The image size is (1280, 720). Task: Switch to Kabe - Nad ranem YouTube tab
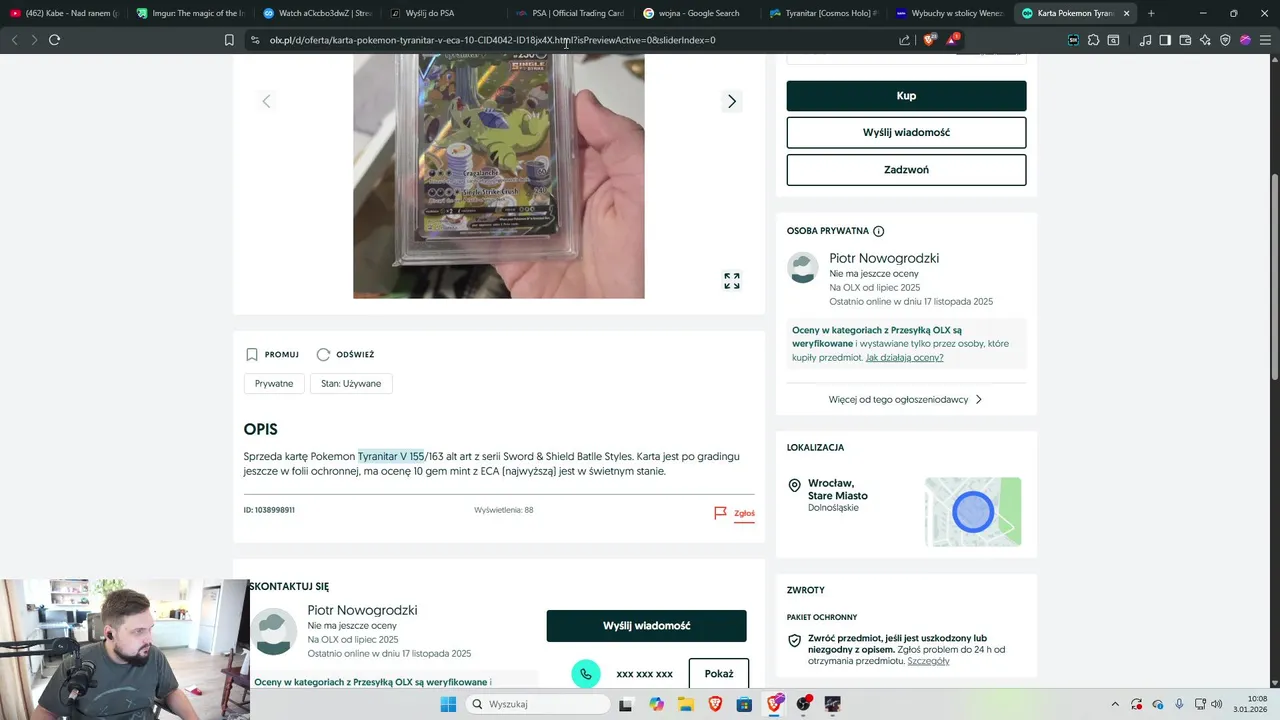tap(64, 13)
